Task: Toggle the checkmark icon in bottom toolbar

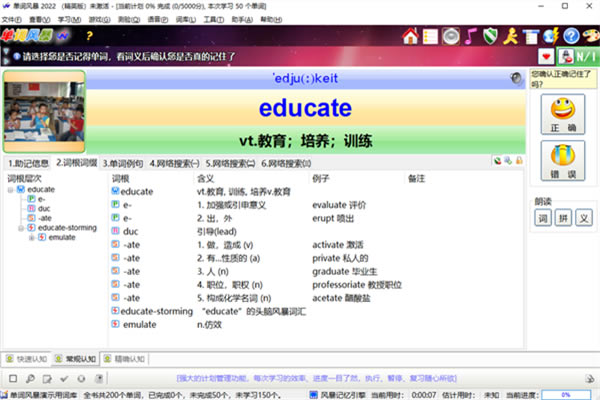Action: pos(64,378)
